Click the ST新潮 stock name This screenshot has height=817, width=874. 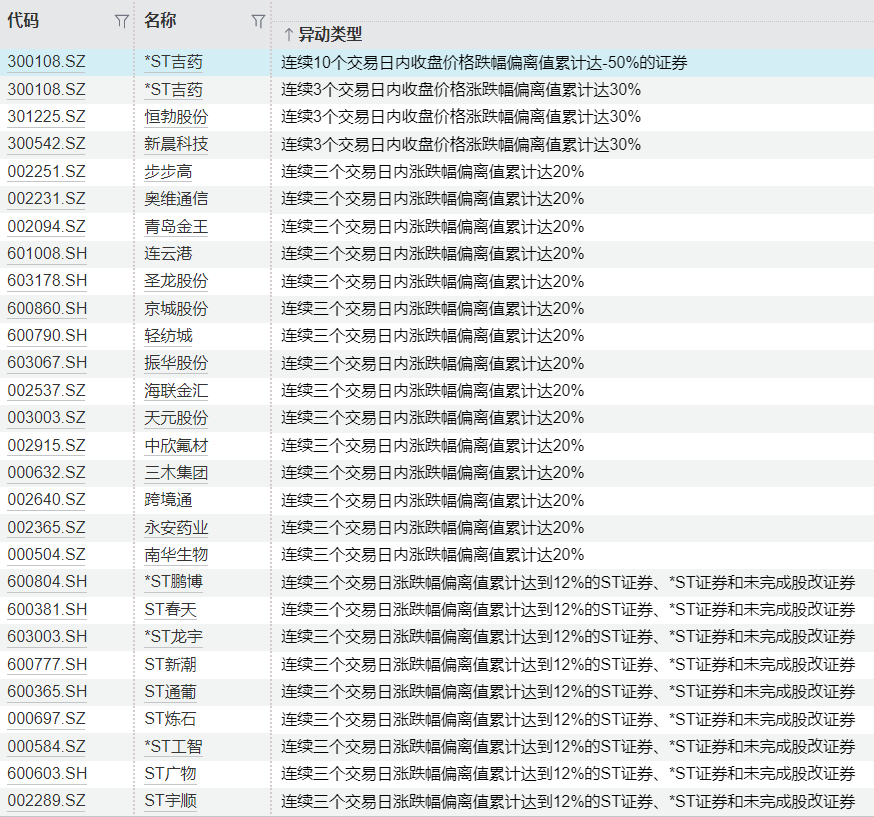coord(171,664)
